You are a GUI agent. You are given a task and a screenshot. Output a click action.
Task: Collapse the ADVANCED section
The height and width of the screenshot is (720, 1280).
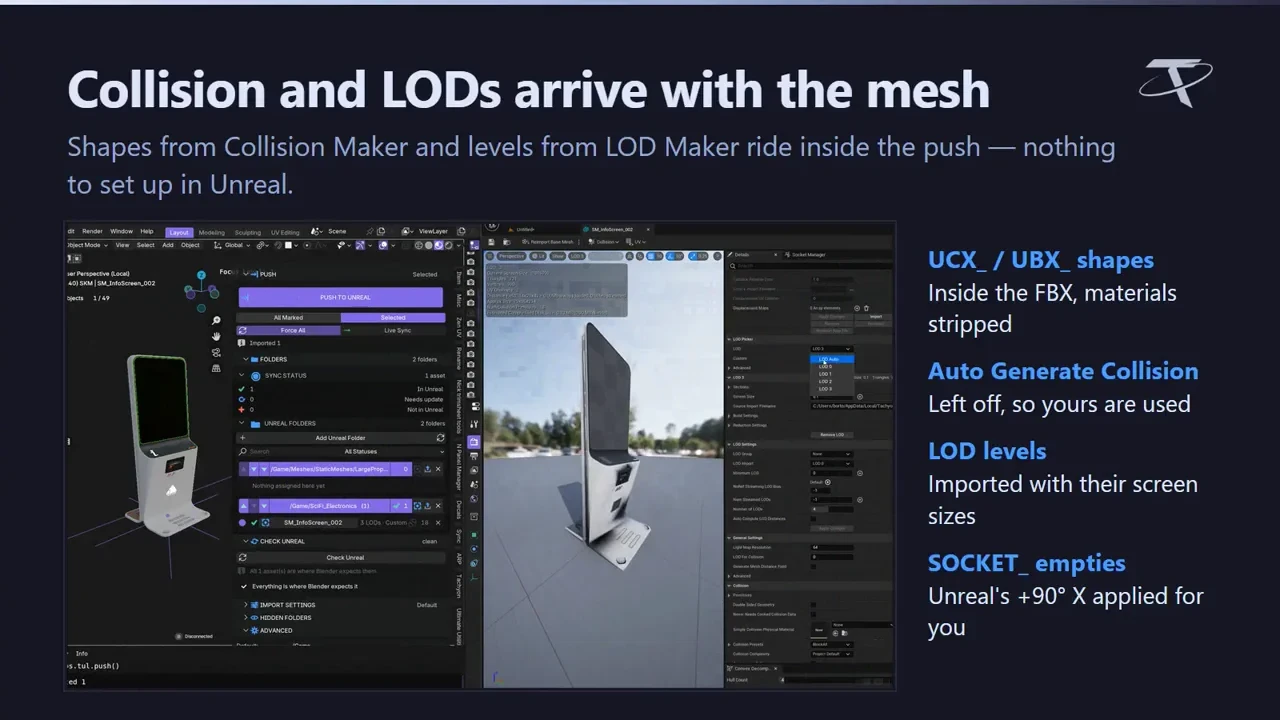pos(340,630)
